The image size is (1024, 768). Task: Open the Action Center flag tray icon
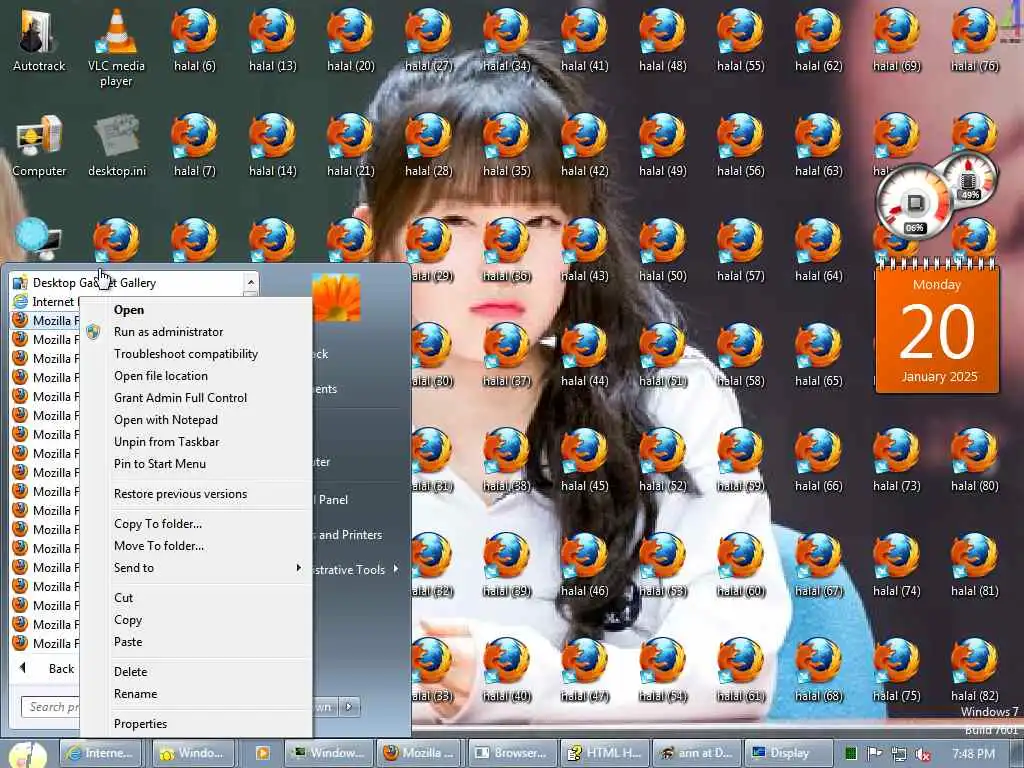click(x=874, y=754)
